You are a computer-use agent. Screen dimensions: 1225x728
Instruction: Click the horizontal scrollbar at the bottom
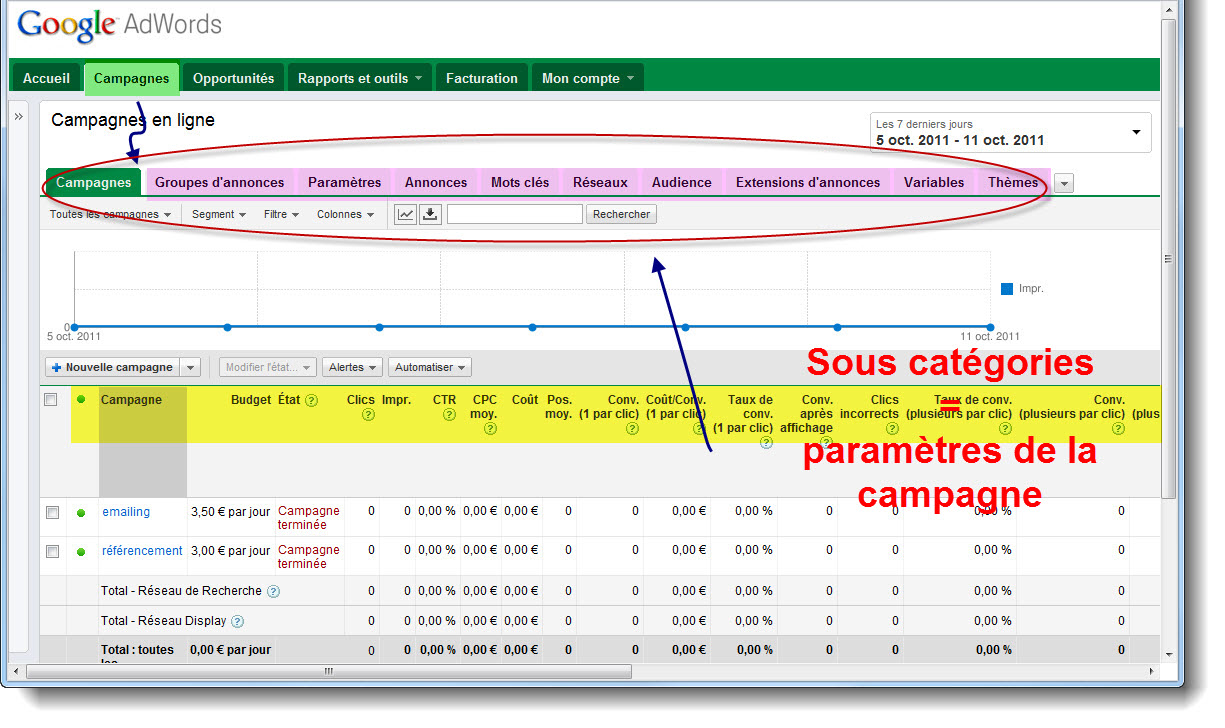[x=328, y=672]
